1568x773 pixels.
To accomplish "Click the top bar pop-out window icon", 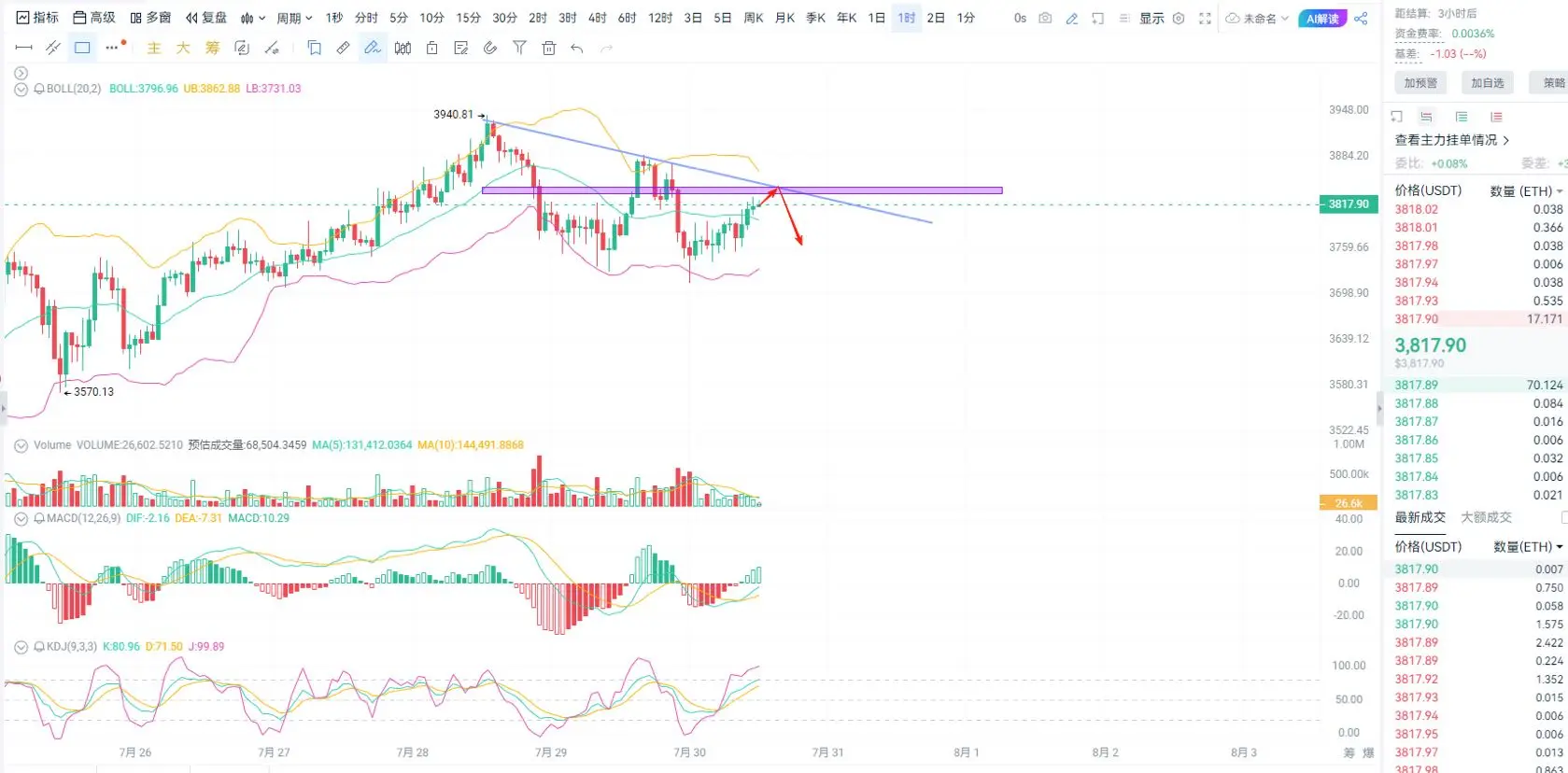I will point(1098,18).
